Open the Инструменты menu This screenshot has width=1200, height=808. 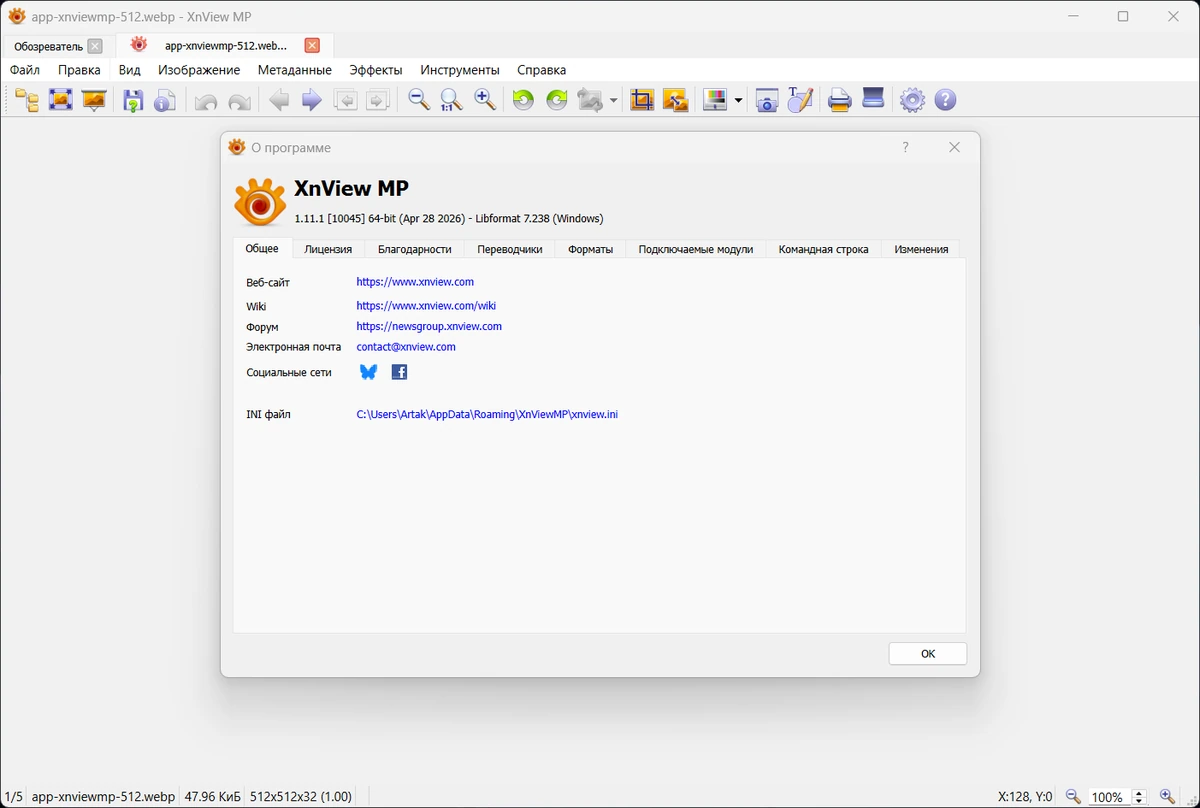click(460, 70)
